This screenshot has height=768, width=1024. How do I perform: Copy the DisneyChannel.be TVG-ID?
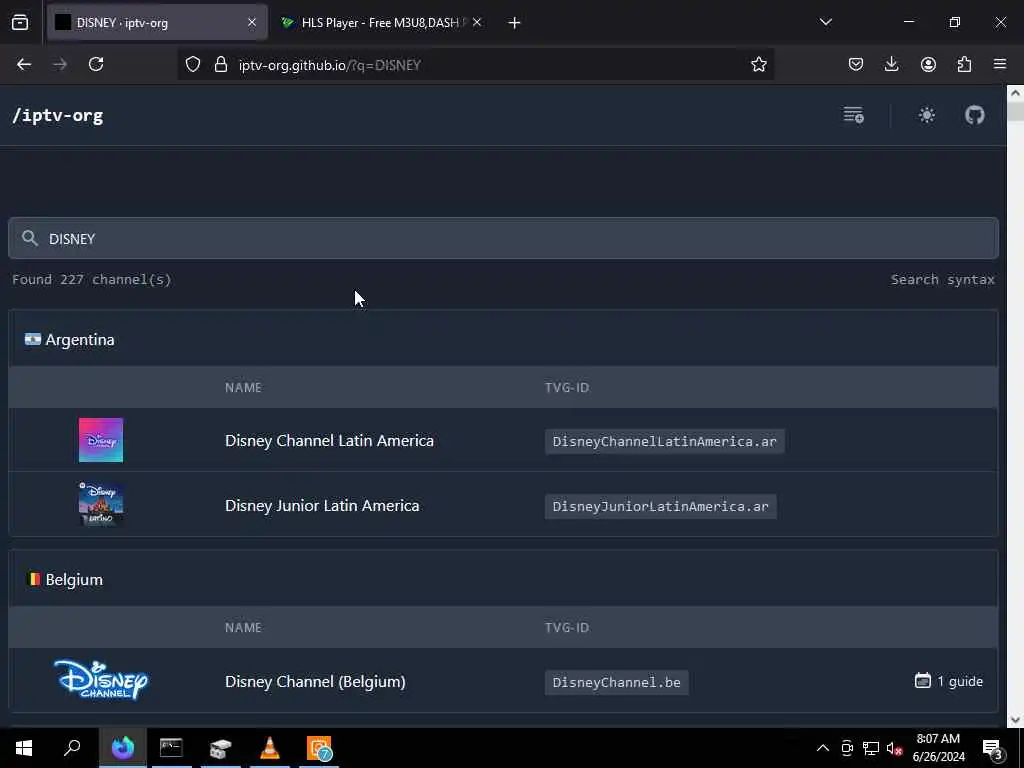[x=616, y=682]
